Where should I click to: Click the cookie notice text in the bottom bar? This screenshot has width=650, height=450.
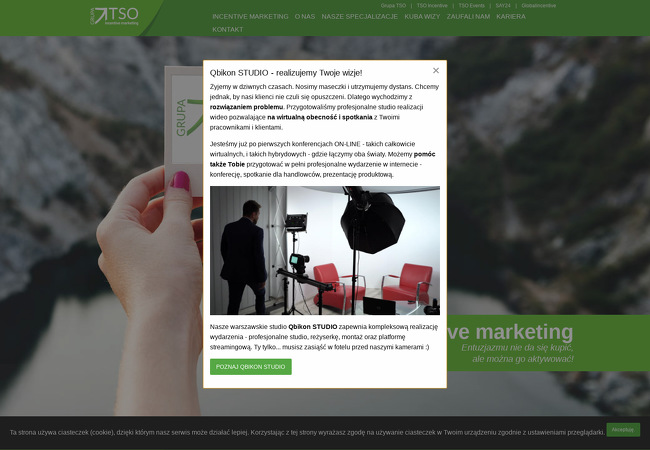tap(307, 432)
